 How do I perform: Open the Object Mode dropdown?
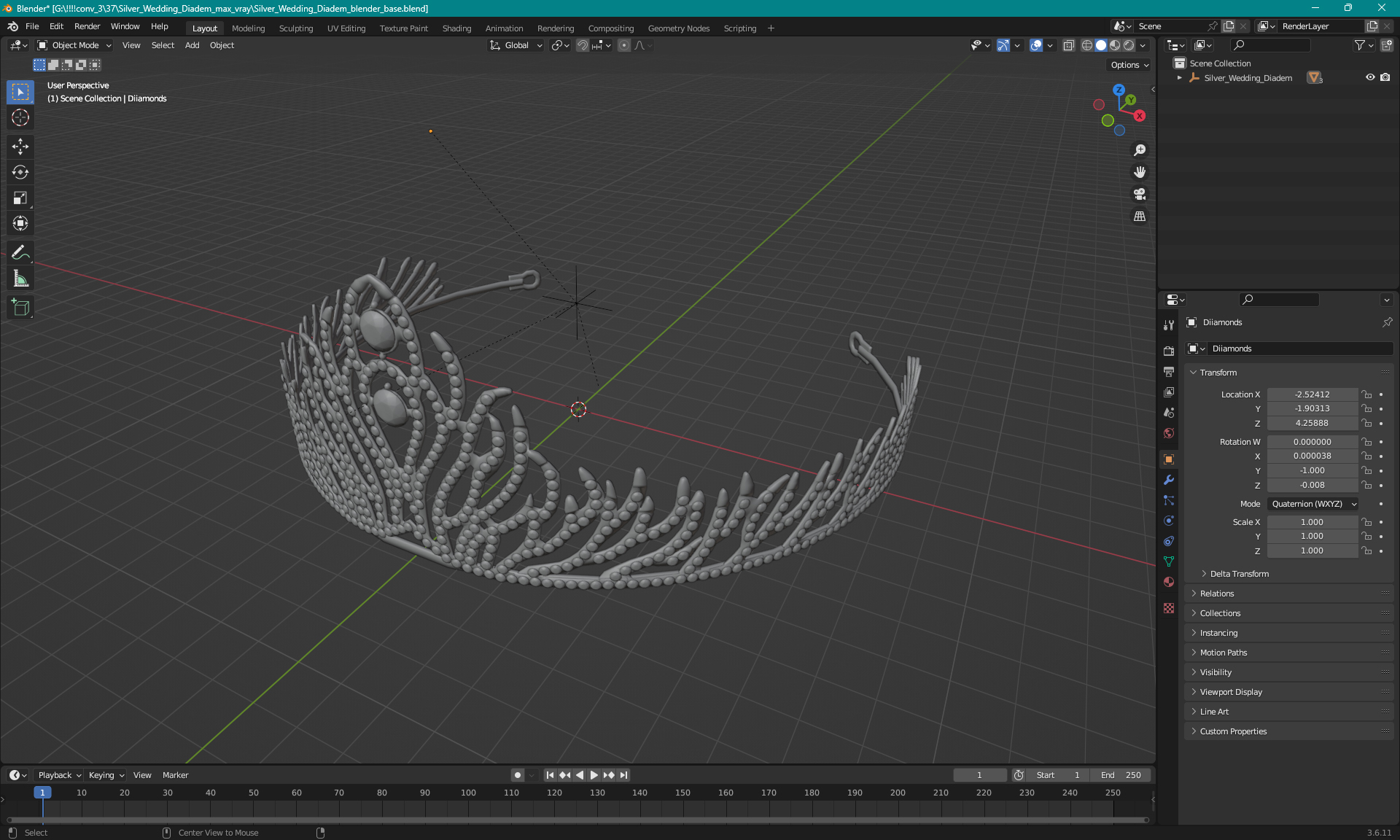pyautogui.click(x=74, y=45)
